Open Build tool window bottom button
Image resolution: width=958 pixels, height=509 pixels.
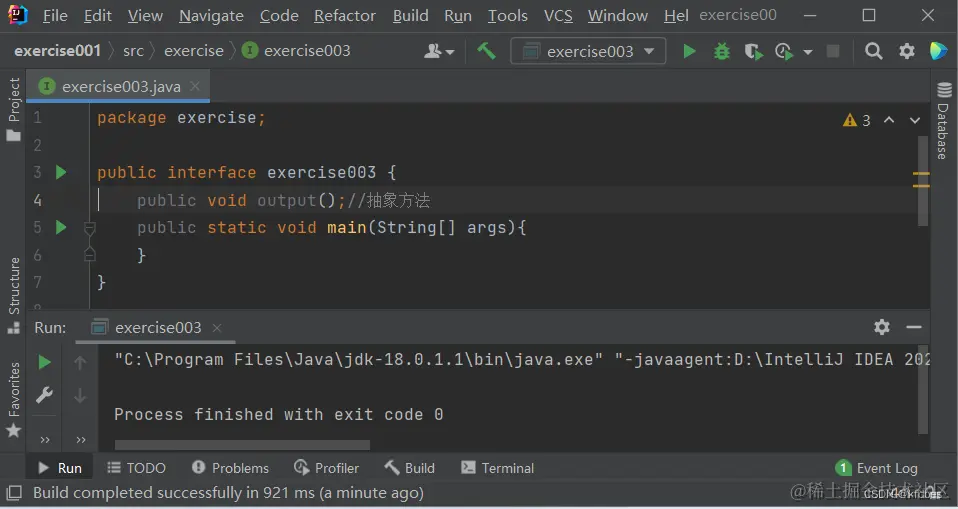(410, 468)
